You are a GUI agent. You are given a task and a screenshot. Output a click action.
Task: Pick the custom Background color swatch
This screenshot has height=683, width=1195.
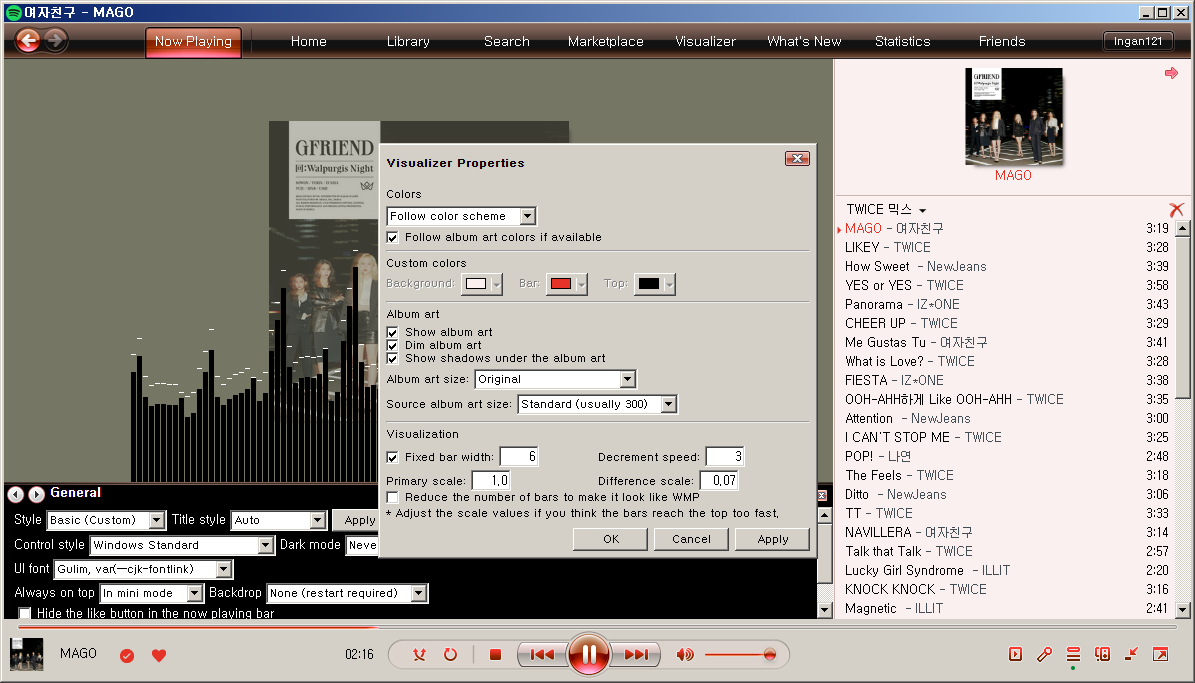[x=482, y=284]
